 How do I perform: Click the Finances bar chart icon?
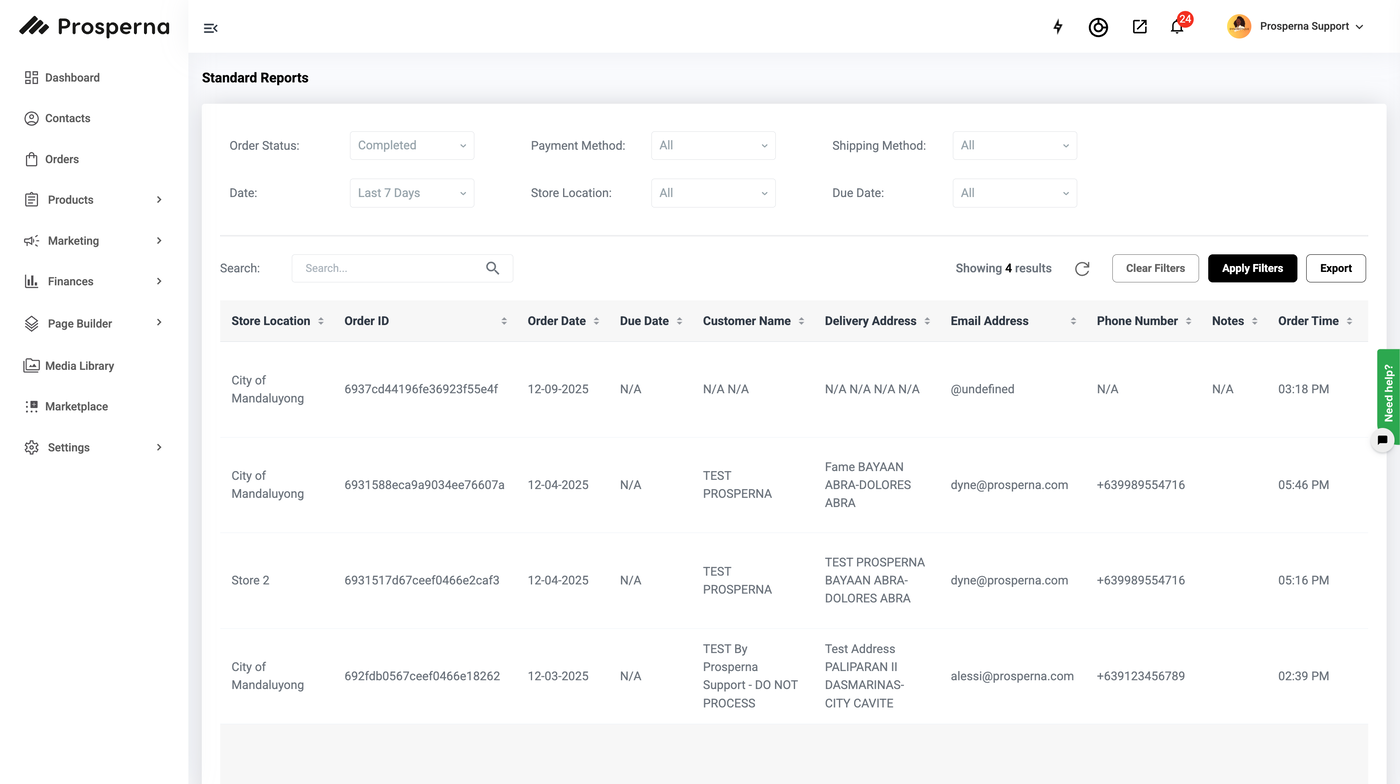[32, 281]
